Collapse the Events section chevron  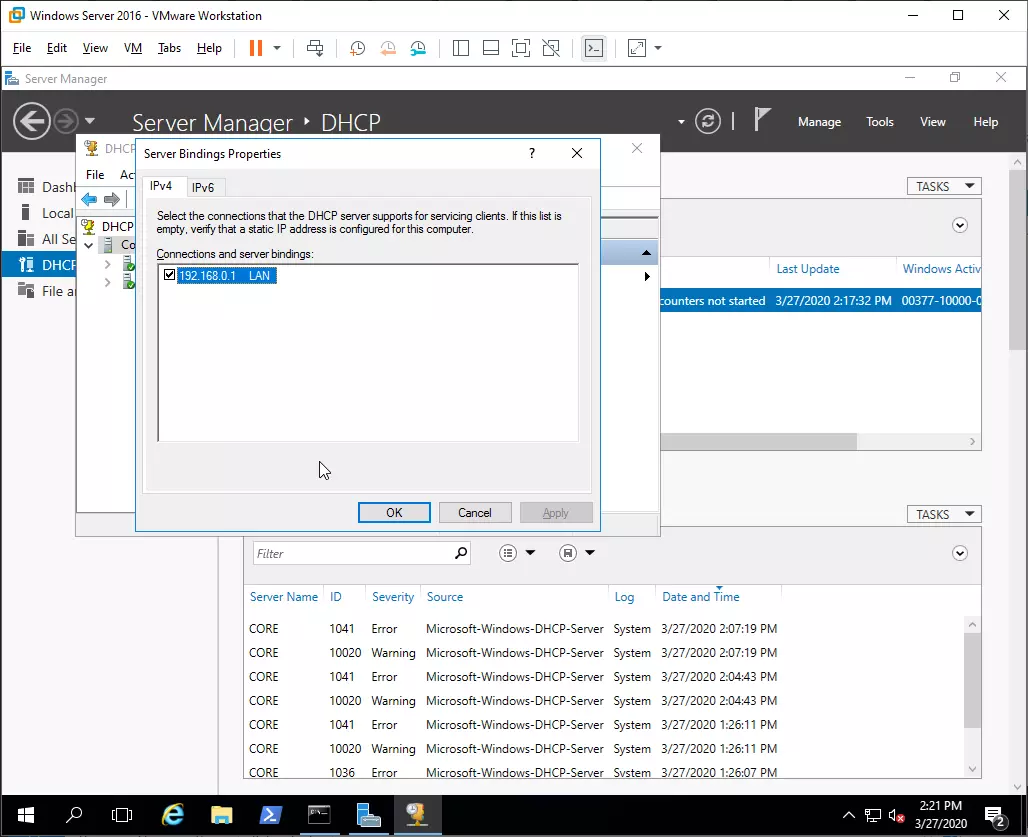[x=960, y=553]
